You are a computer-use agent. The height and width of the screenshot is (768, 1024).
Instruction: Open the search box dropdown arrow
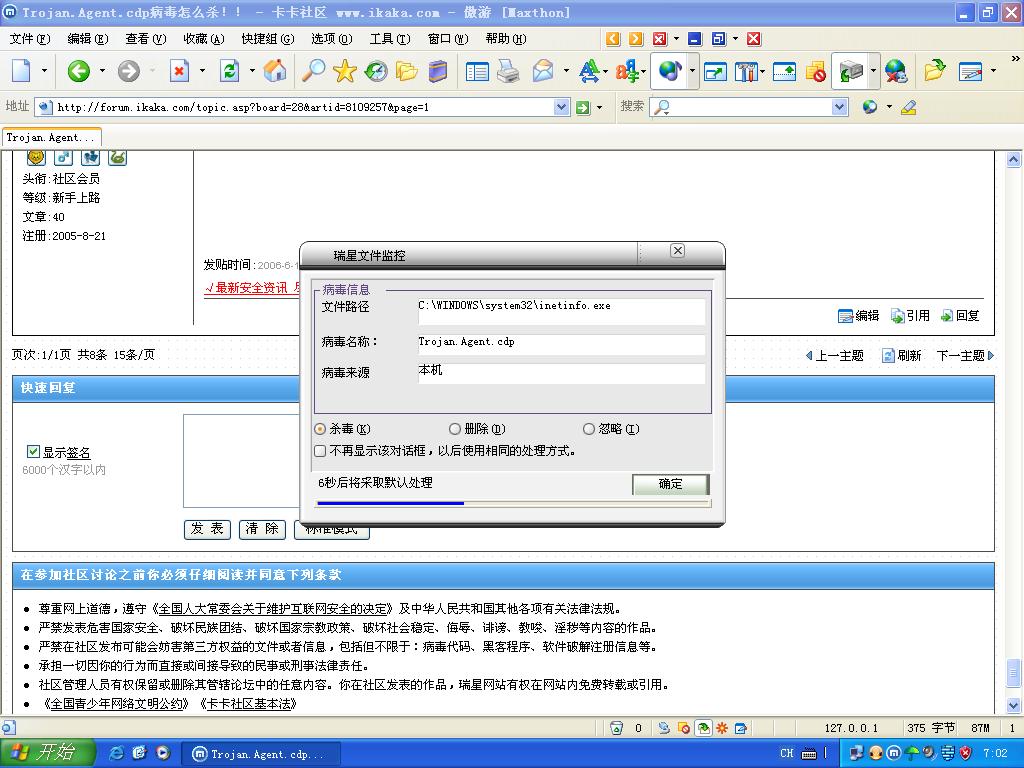point(840,107)
